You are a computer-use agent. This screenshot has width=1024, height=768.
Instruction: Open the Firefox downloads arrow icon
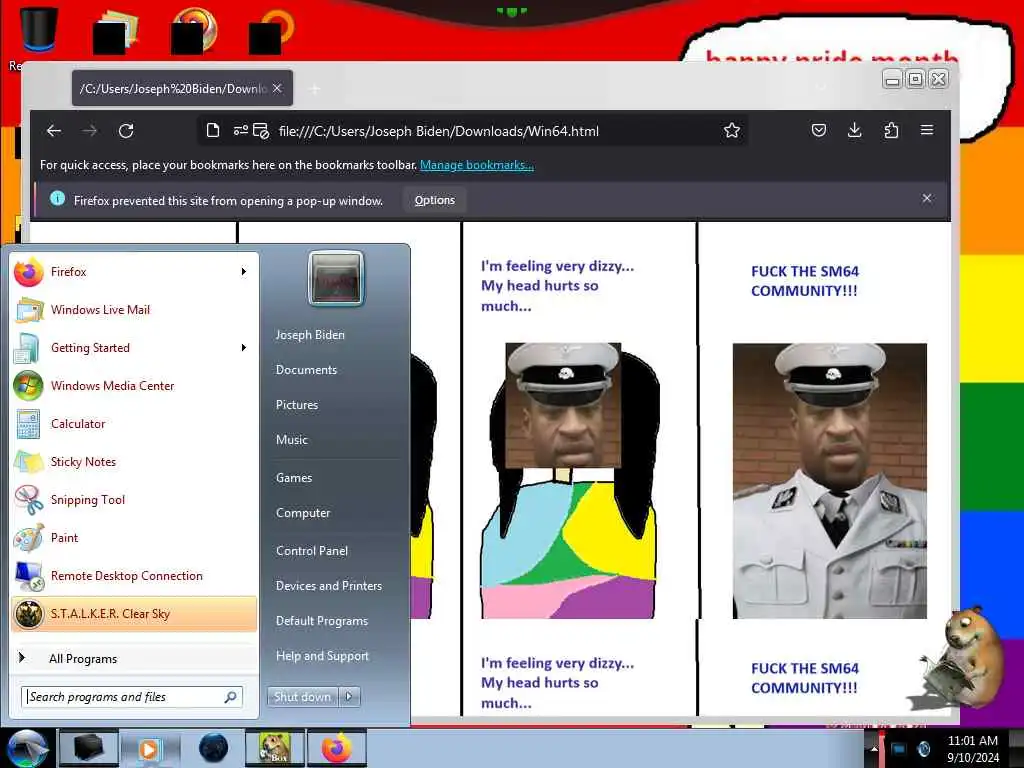point(854,130)
